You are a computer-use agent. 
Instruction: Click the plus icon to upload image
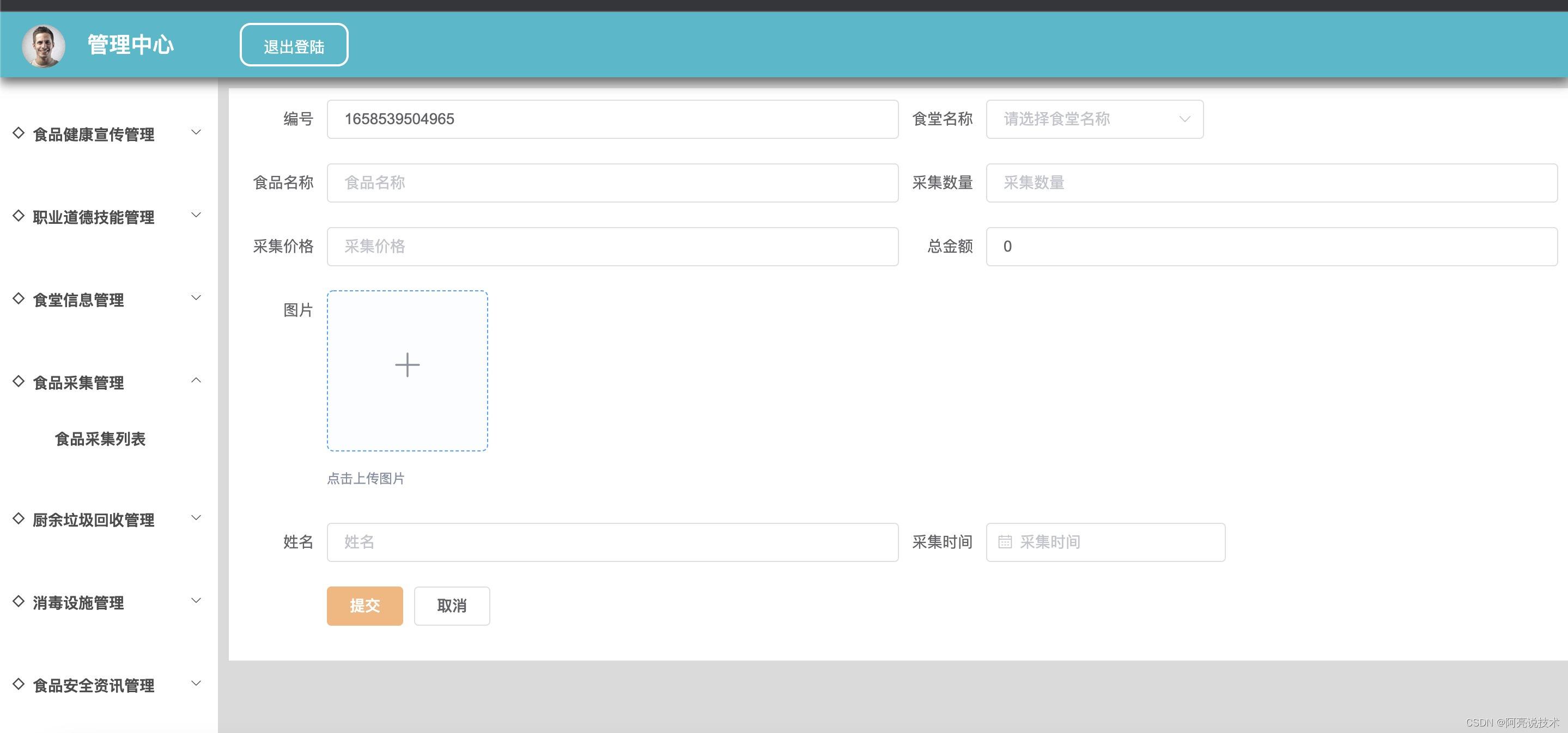coord(407,365)
